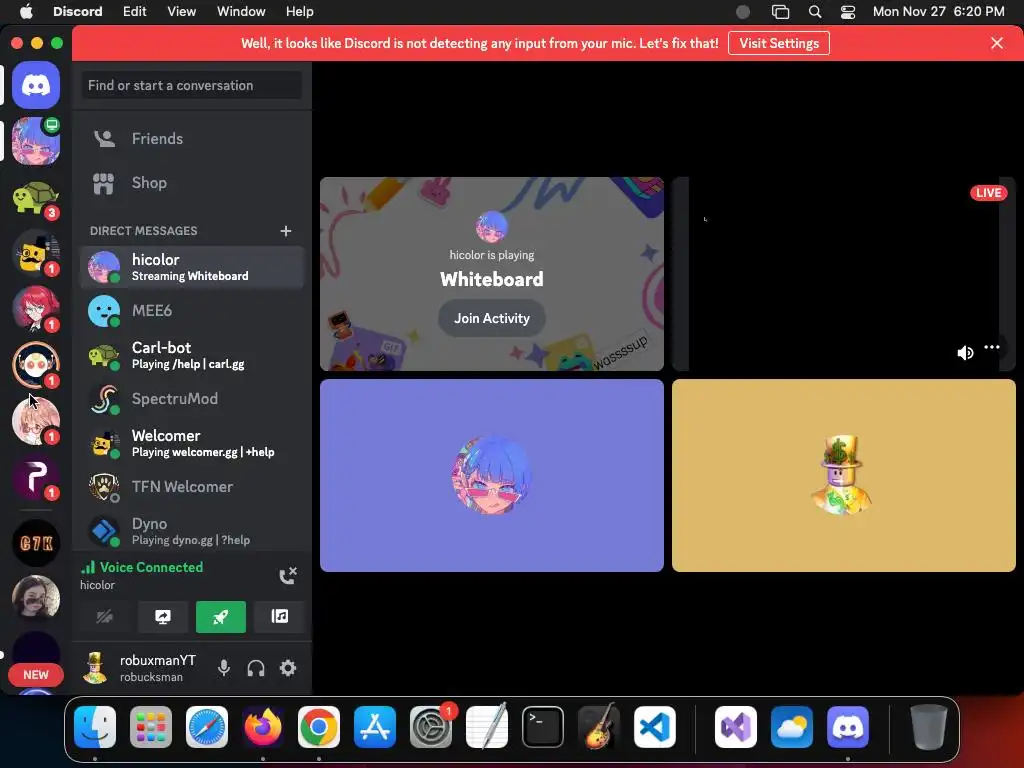Launch Visual Studio Code from the Dock
Image resolution: width=1024 pixels, height=768 pixels.
pos(654,726)
